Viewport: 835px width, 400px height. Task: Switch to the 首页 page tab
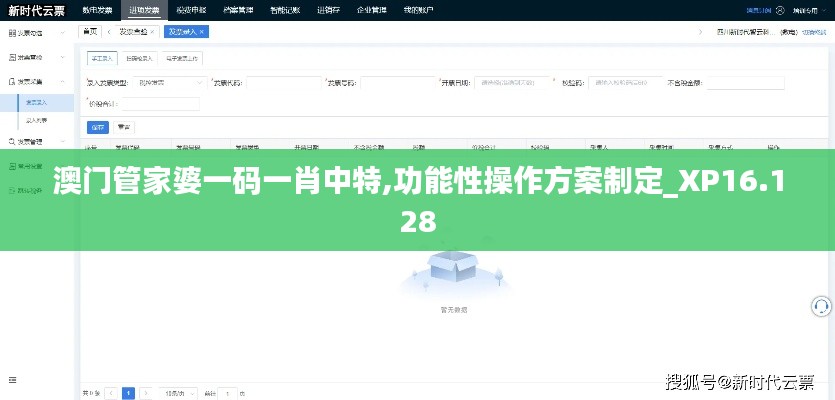tap(89, 32)
